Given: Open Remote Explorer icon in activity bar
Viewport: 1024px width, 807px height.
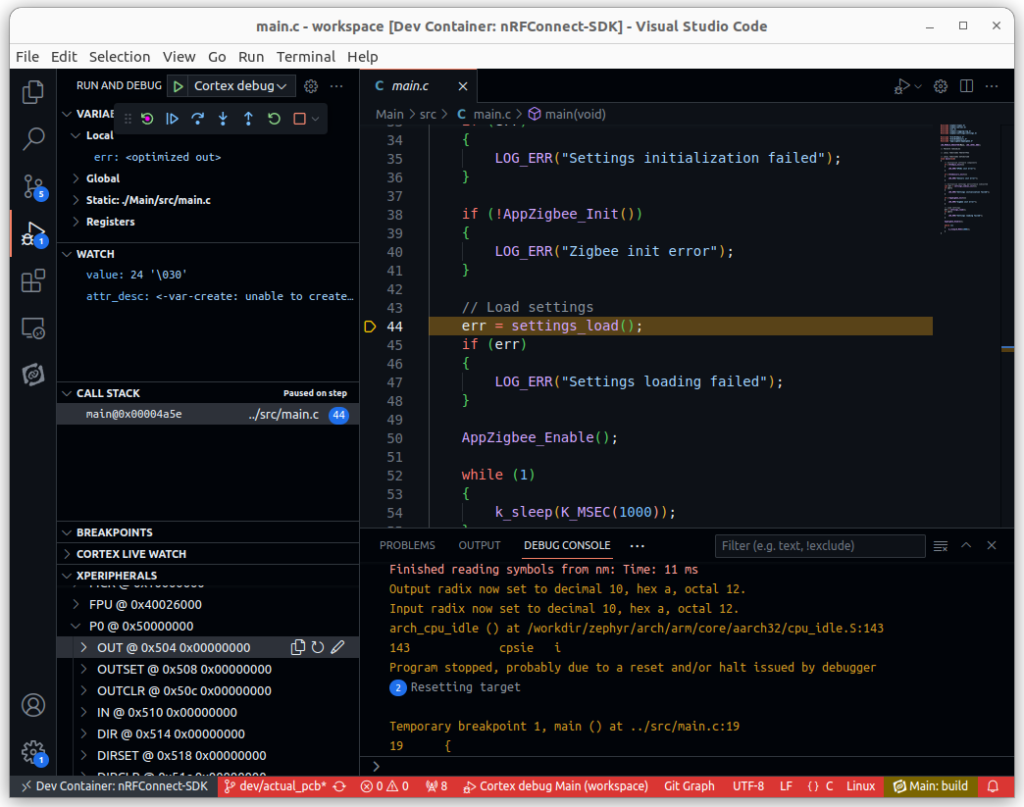Looking at the screenshot, I should tap(33, 328).
